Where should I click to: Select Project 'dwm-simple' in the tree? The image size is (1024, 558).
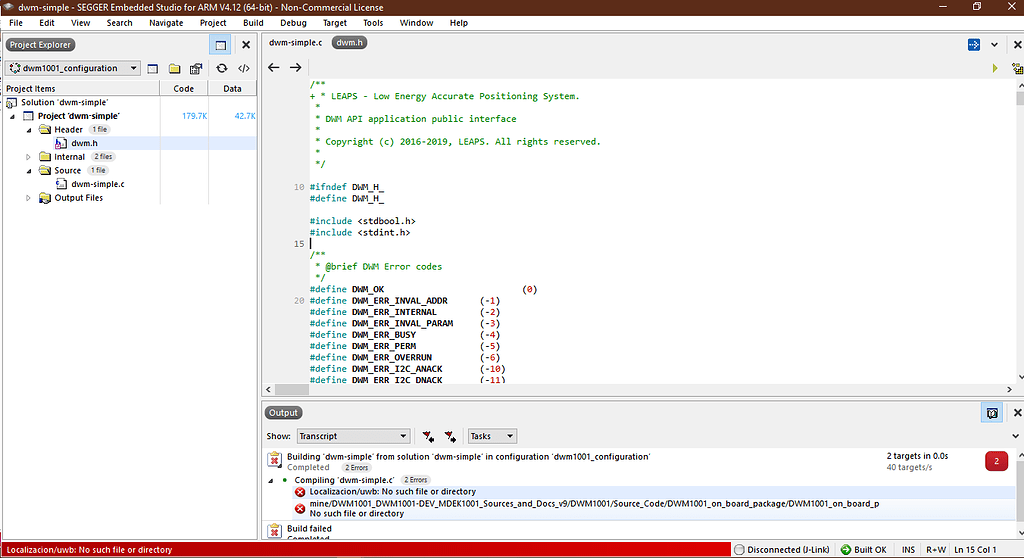coord(78,116)
